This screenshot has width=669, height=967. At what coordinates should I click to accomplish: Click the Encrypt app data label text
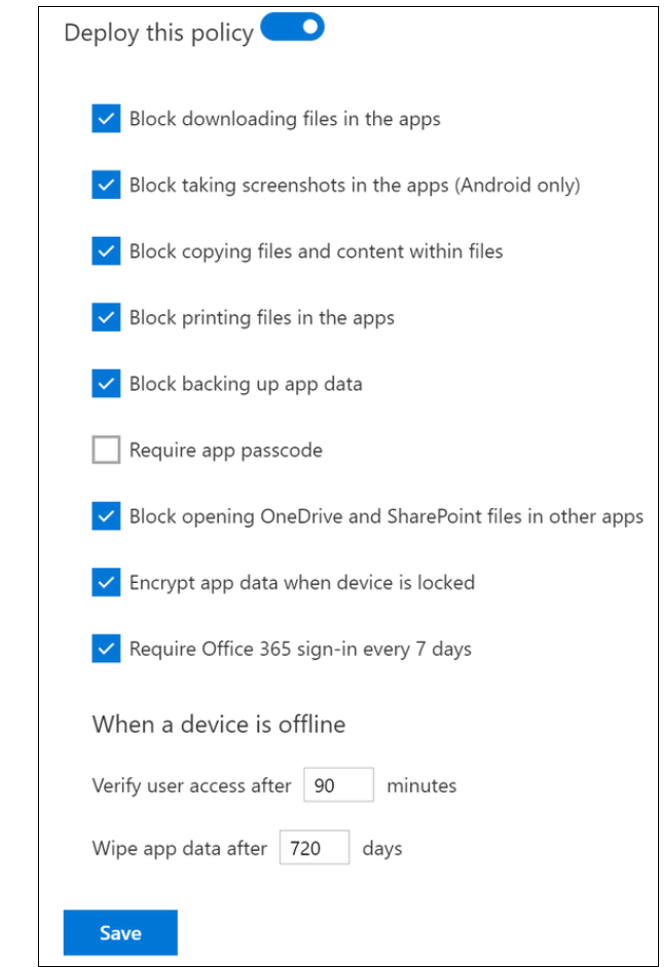point(302,583)
